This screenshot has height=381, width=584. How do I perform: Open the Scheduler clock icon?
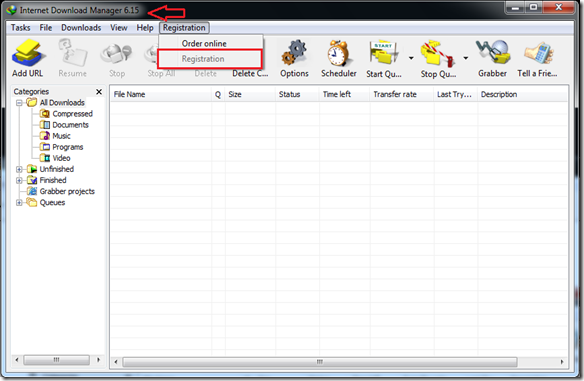[338, 53]
